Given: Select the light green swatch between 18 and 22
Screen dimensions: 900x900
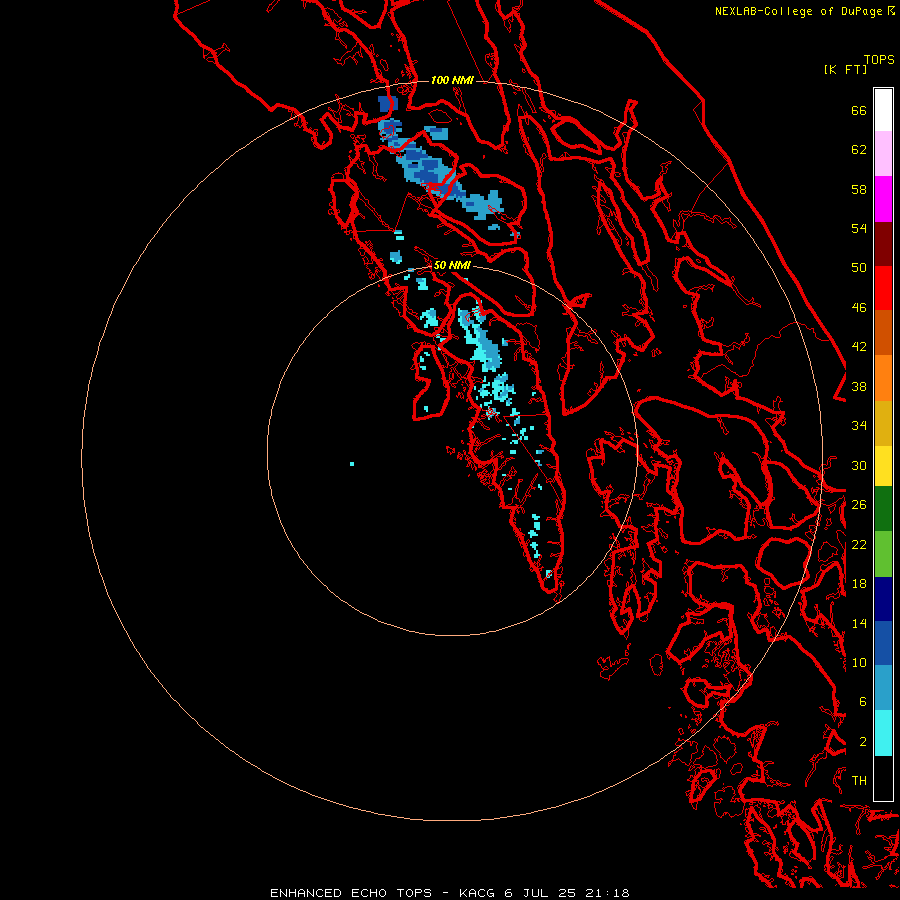Looking at the screenshot, I should tap(883, 554).
